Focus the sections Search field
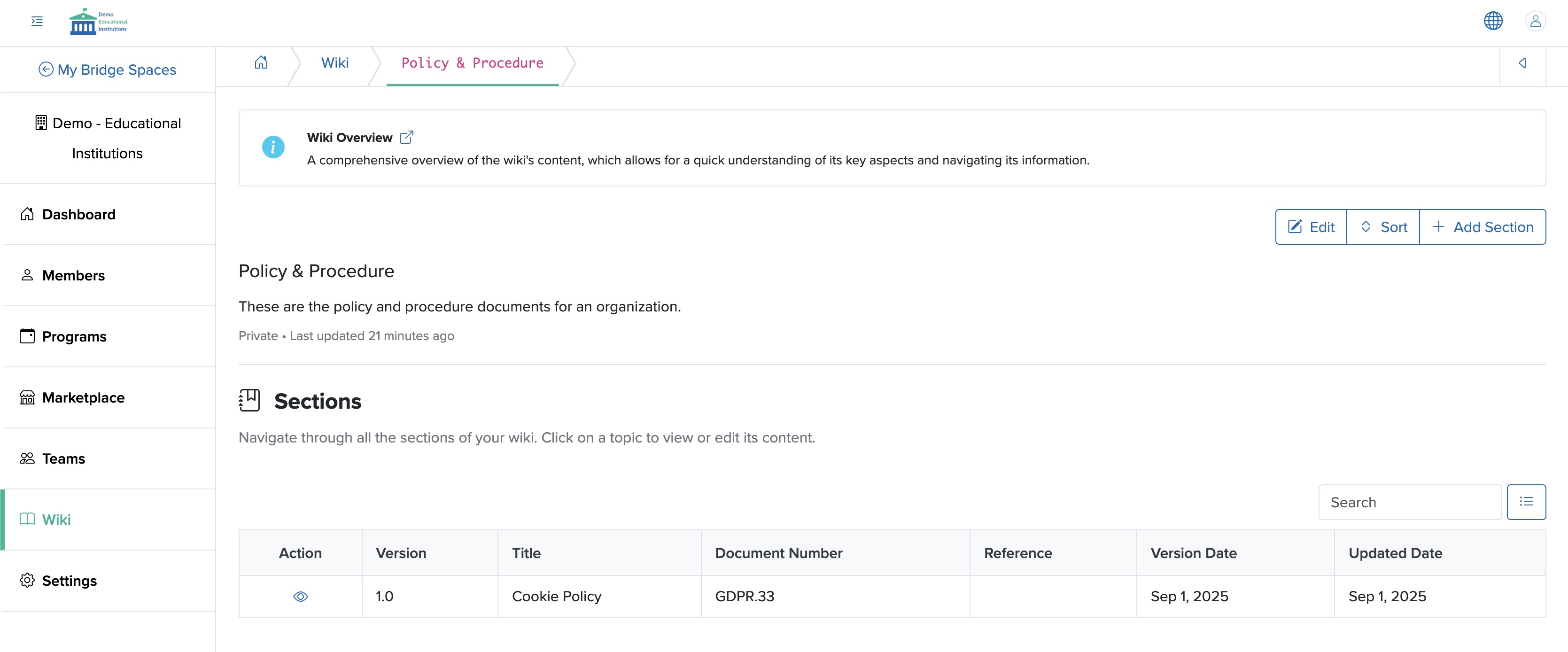 (1409, 502)
